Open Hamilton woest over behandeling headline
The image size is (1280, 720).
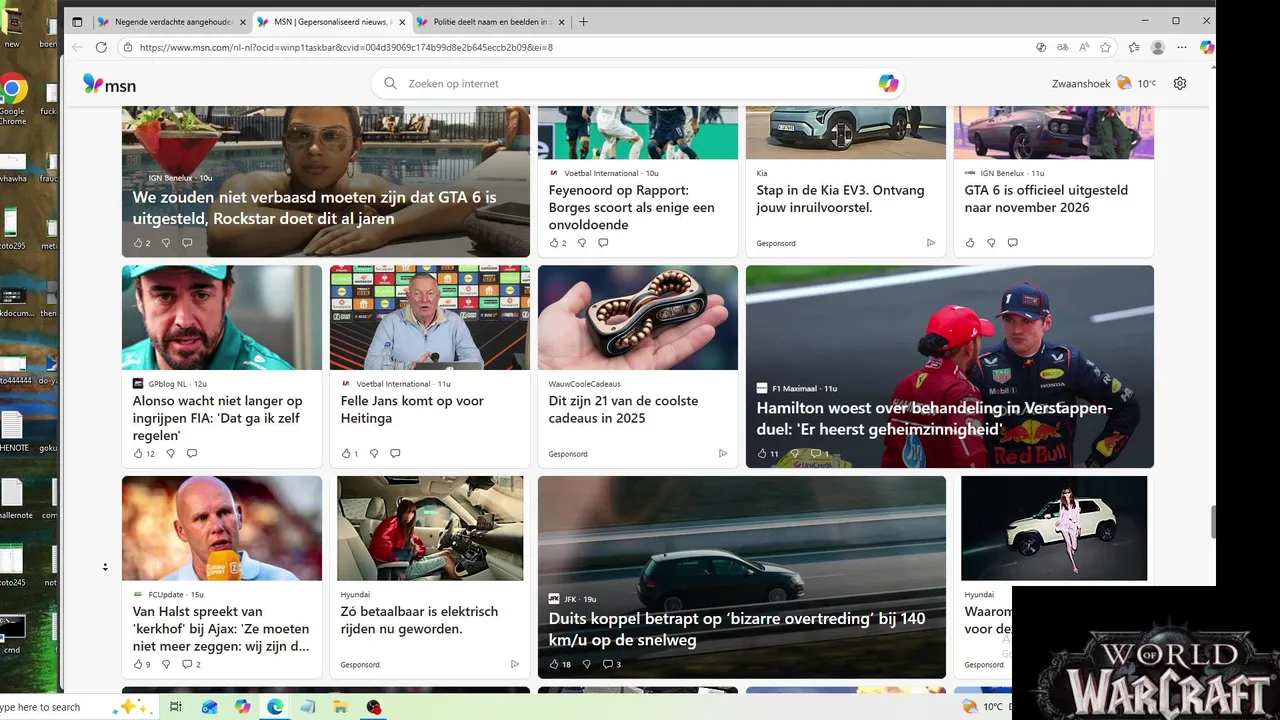(934, 418)
